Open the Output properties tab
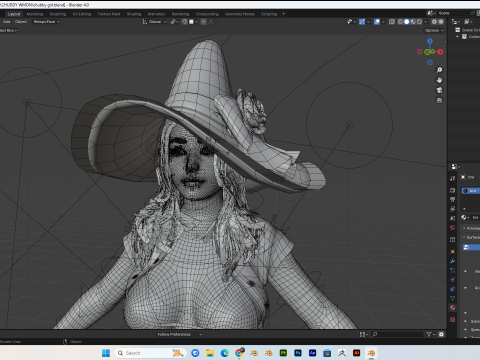 pyautogui.click(x=452, y=199)
